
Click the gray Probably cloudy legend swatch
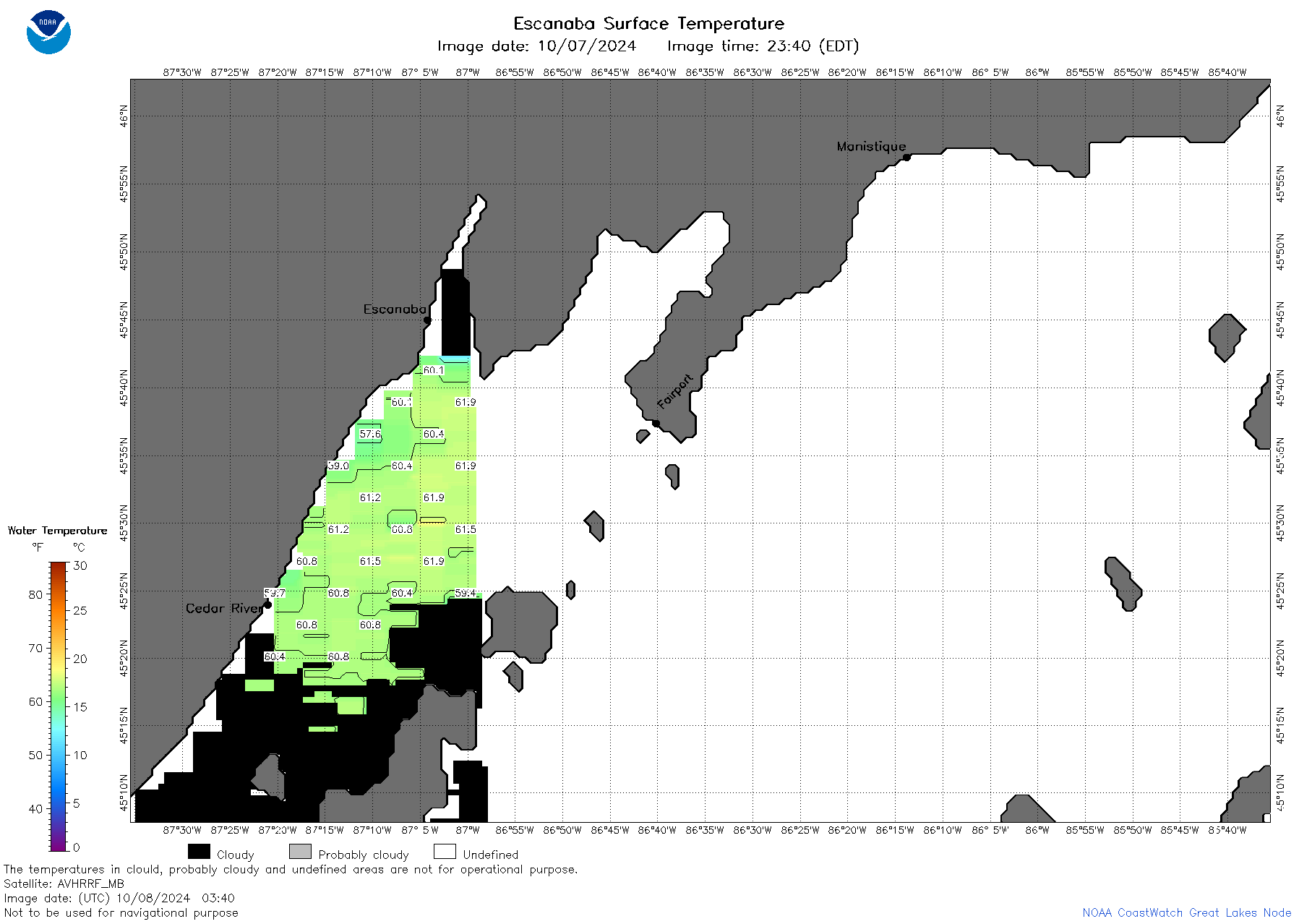click(x=300, y=852)
